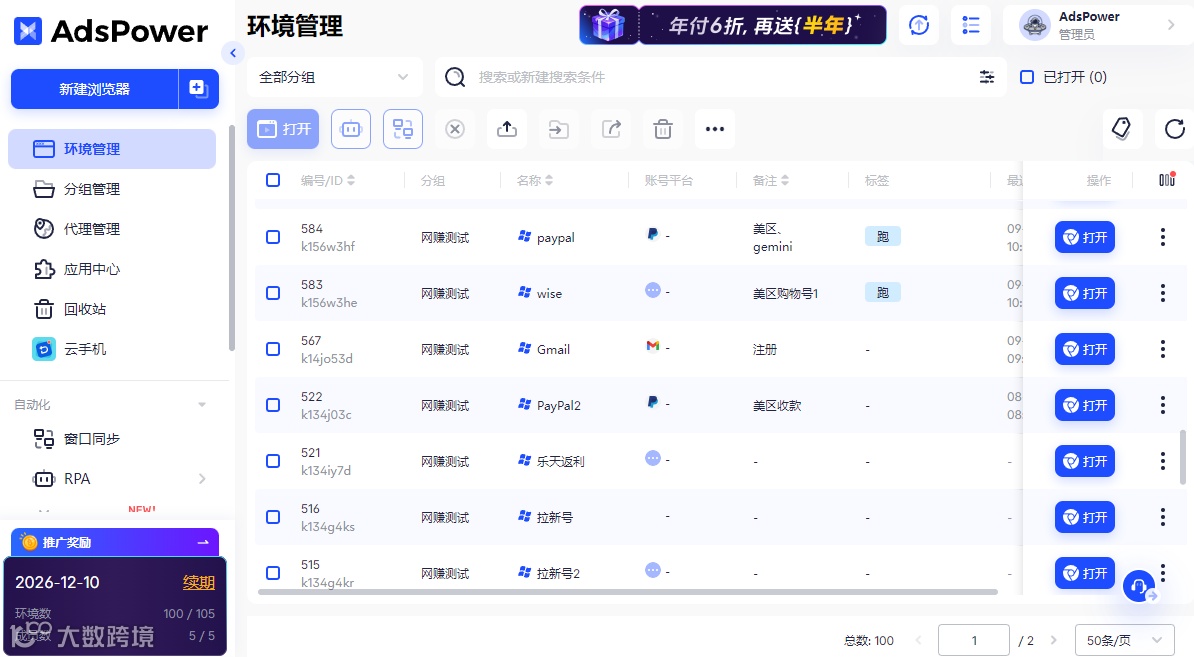Expand the RPA submenu arrow
Screen dimensions: 1194x657
[x=202, y=479]
